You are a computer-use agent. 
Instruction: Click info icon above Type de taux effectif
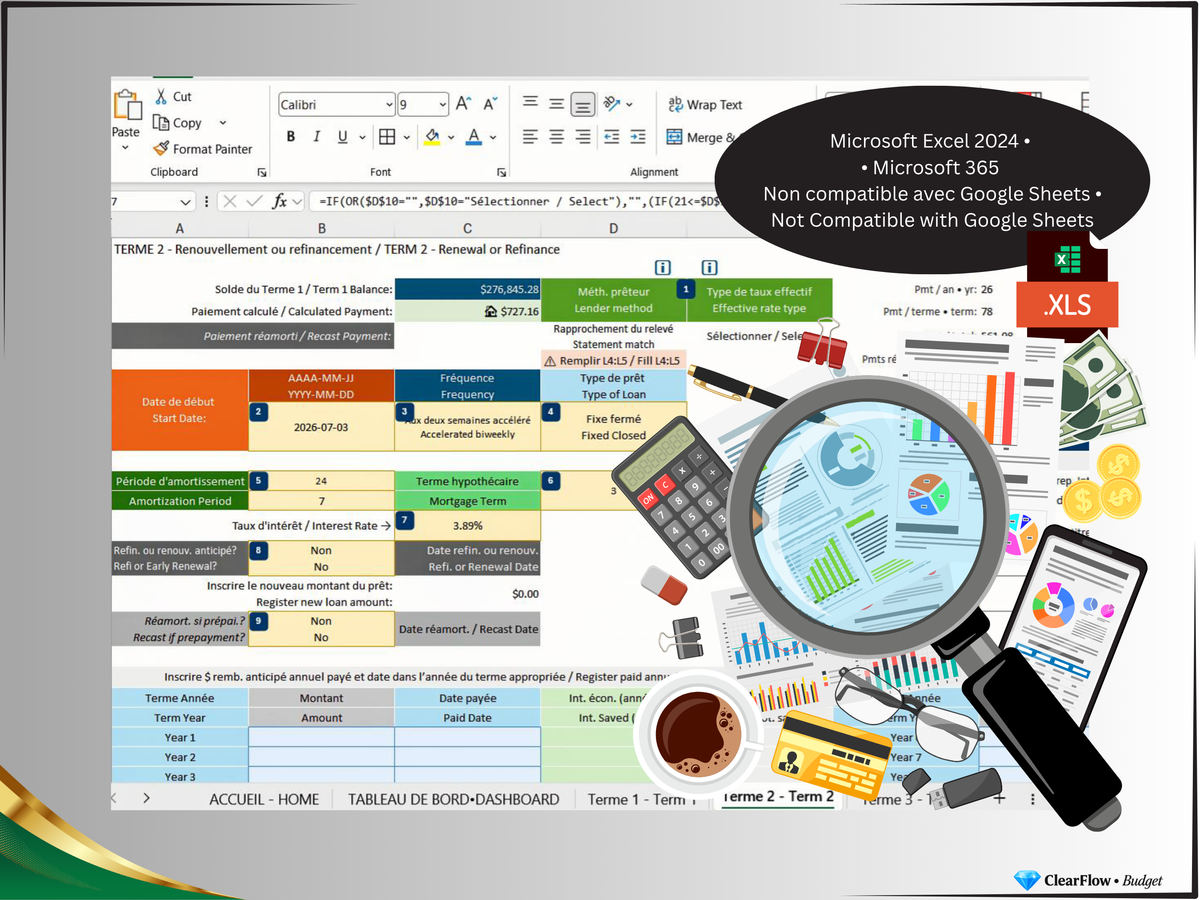click(x=709, y=267)
